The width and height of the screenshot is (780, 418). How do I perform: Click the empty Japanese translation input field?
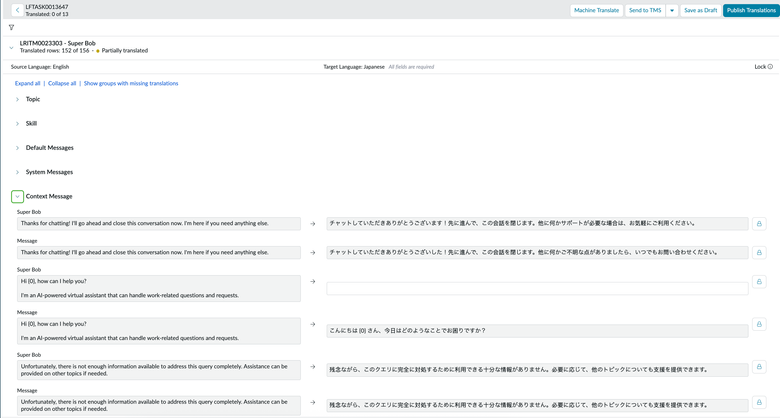pos(537,288)
